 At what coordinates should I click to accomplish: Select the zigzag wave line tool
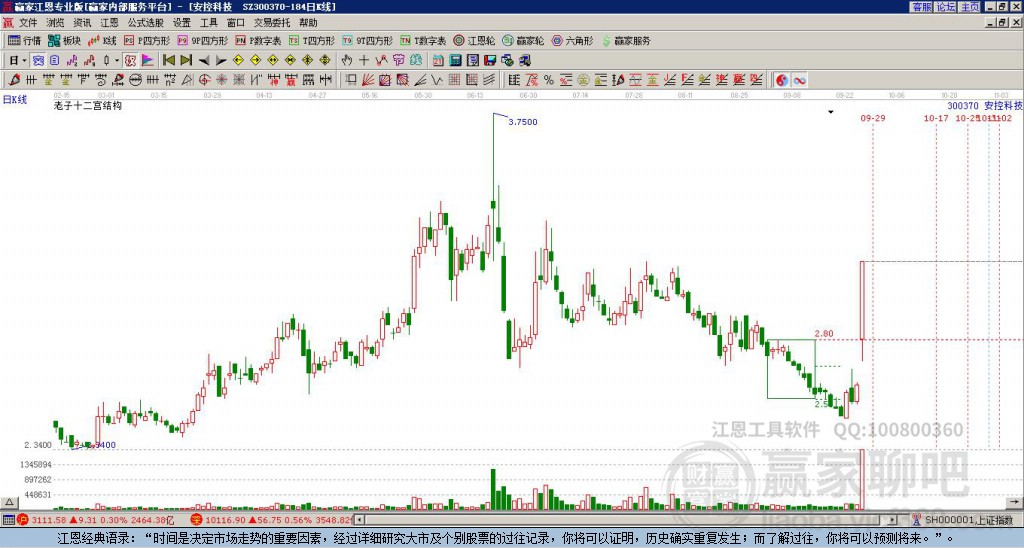pos(437,80)
